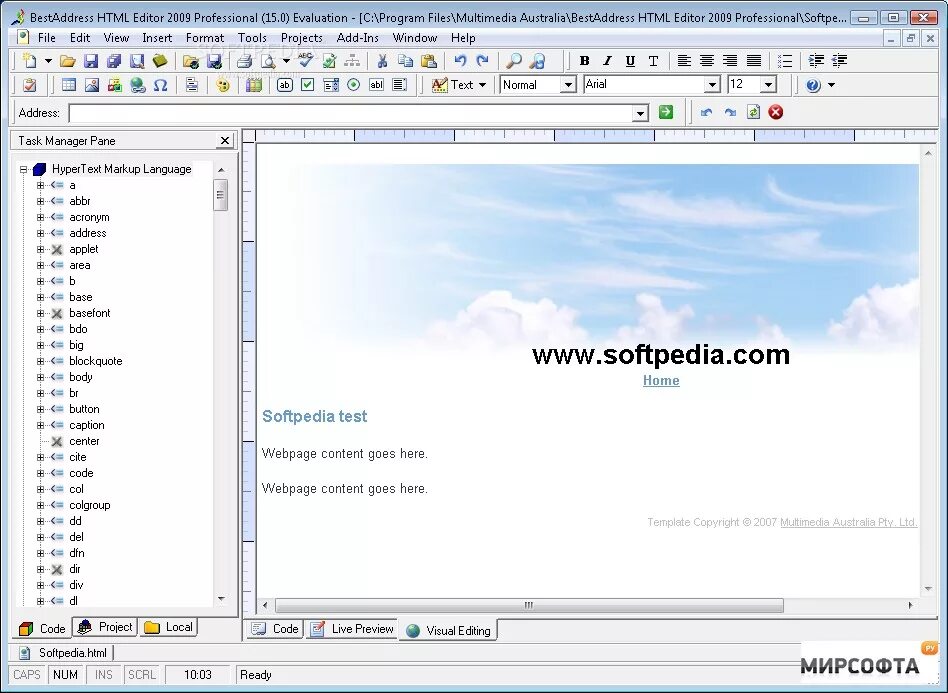Toggle underline formatting
948x693 pixels.
630,60
